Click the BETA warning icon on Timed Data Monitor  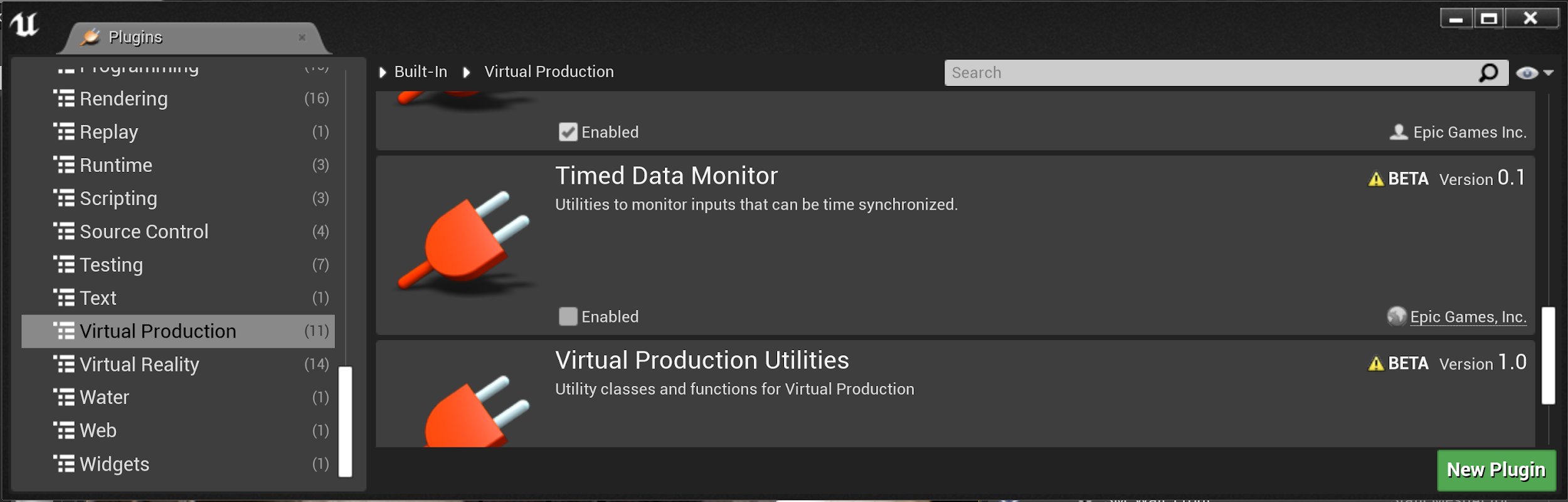(1376, 179)
